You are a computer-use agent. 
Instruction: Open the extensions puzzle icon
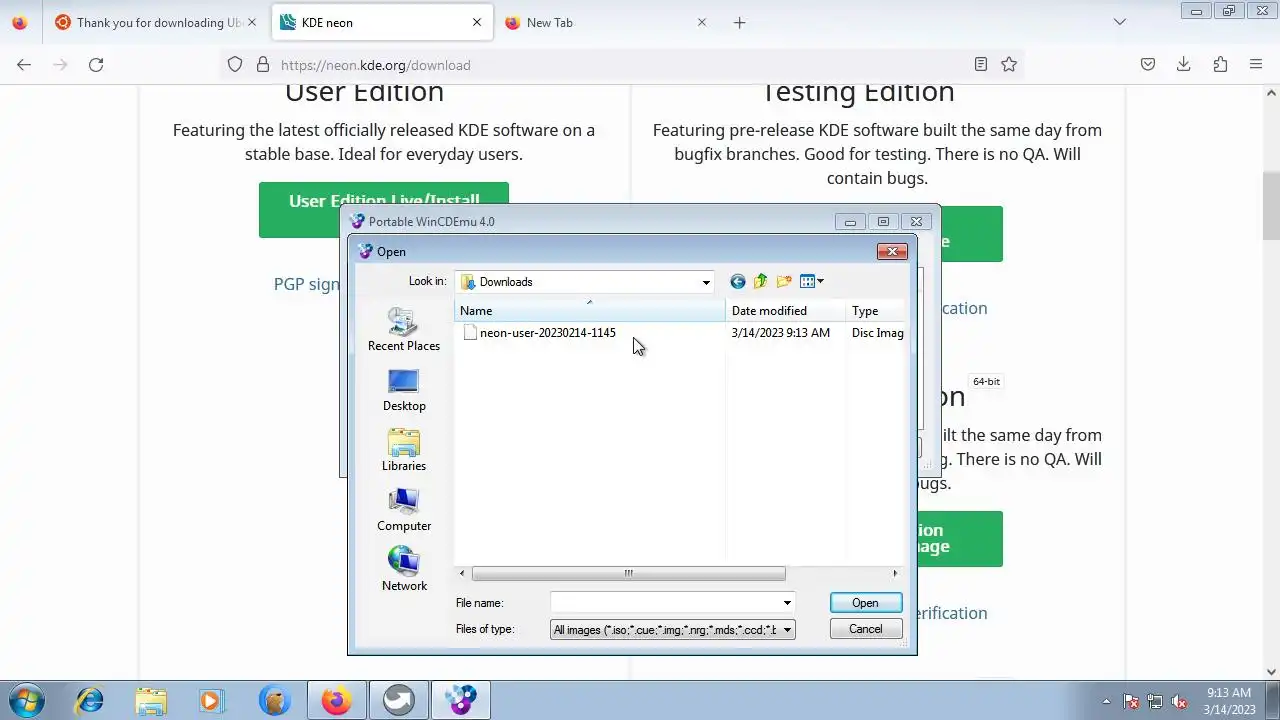pyautogui.click(x=1220, y=65)
